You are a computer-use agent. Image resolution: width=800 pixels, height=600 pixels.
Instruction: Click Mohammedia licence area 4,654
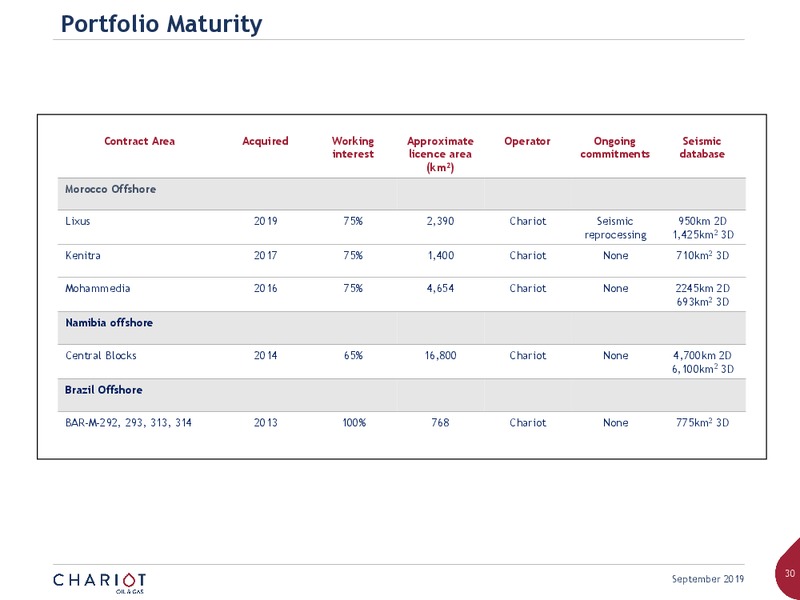tap(440, 288)
